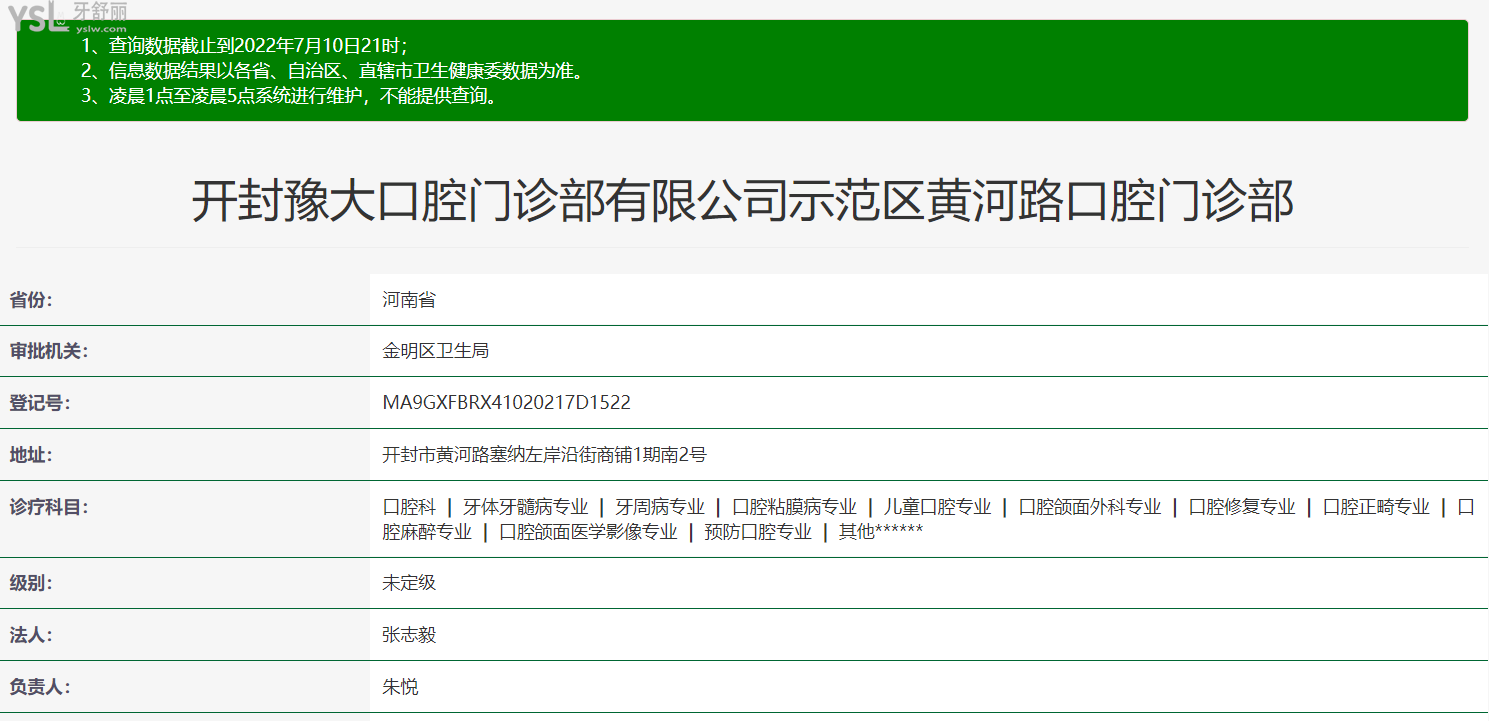Click the 开封豫大口腔门诊部 page heading
Viewport: 1489px width, 721px height.
click(742, 200)
